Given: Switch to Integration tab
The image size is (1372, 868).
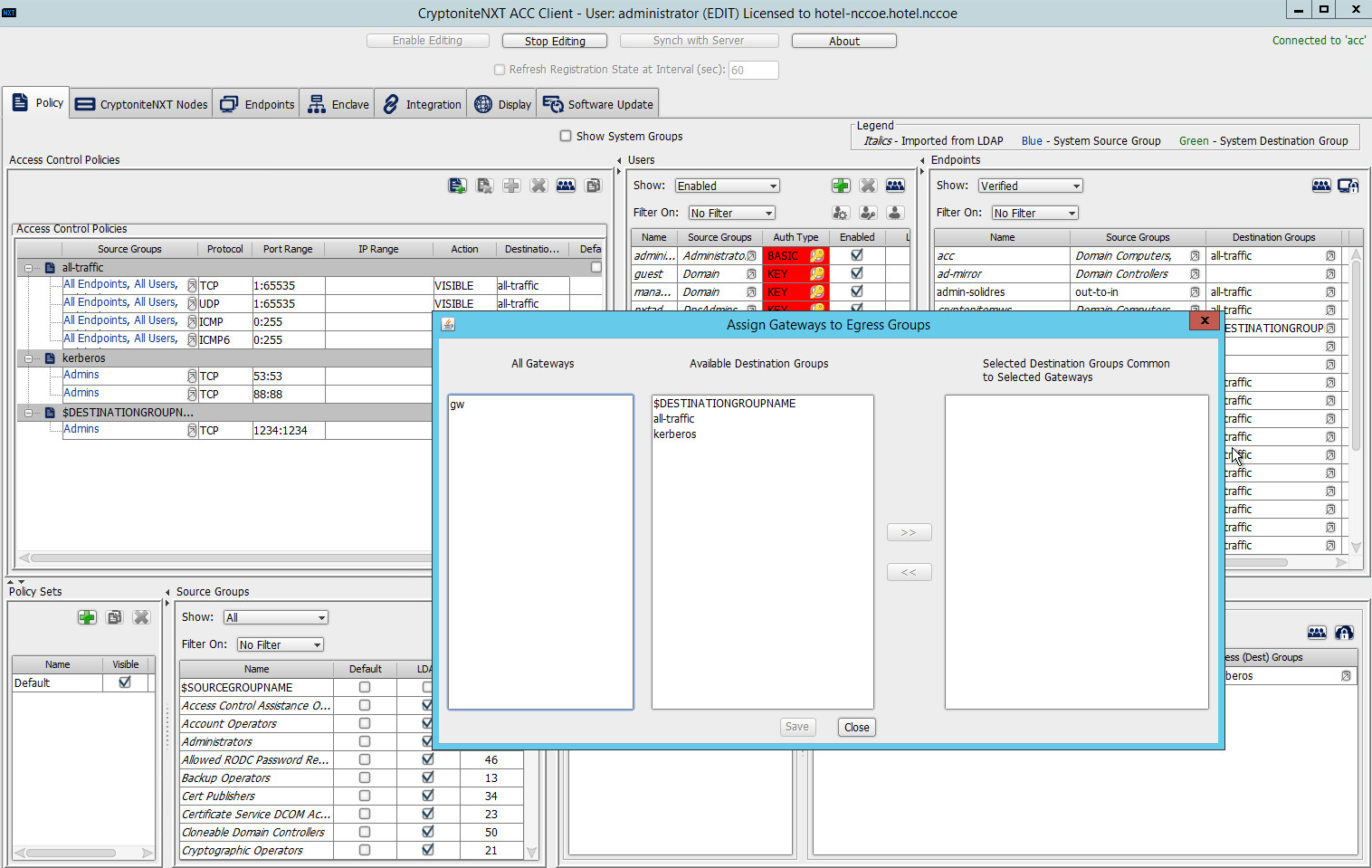Looking at the screenshot, I should coord(422,104).
